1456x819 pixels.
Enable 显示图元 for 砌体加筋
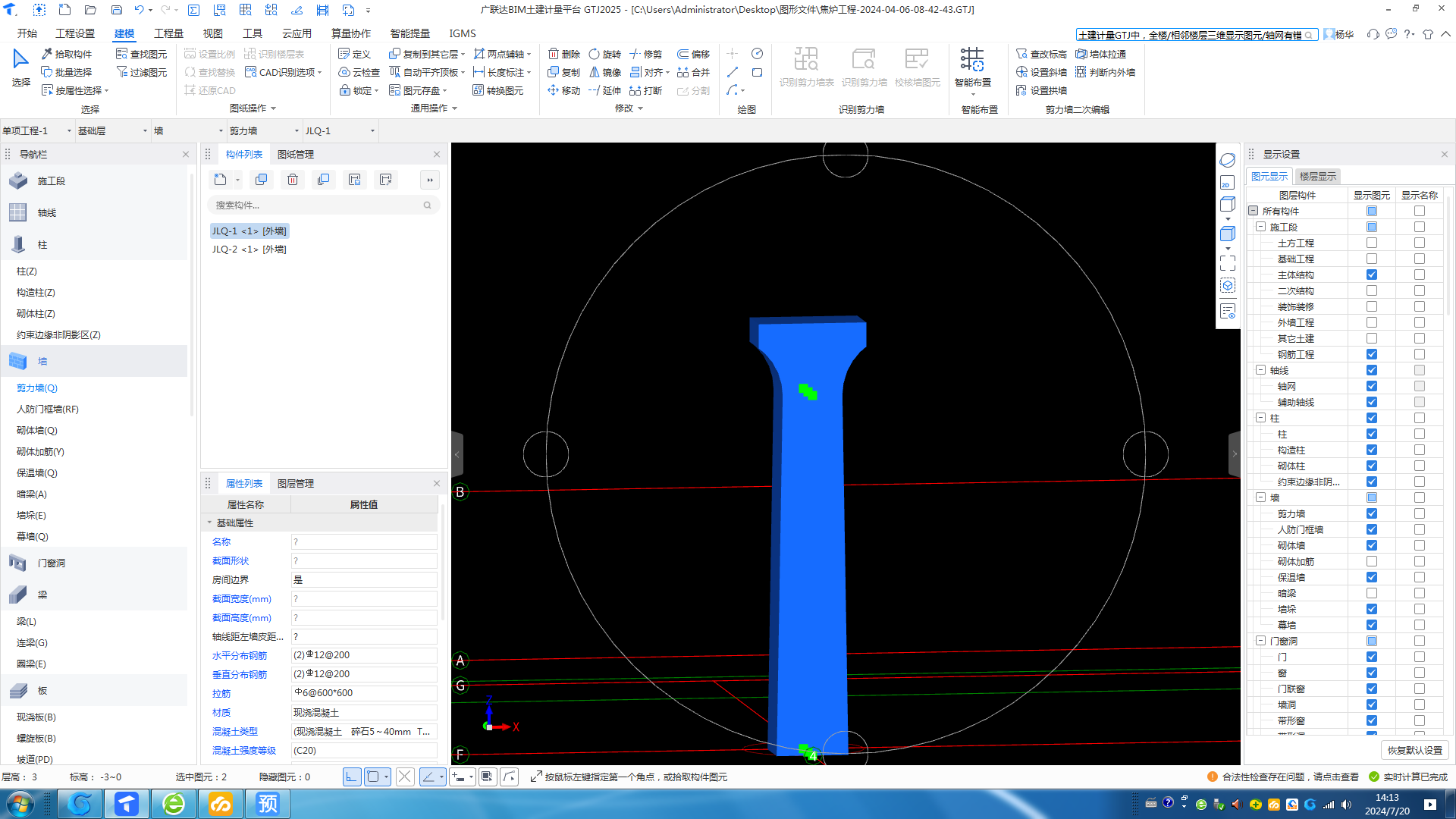(x=1372, y=561)
